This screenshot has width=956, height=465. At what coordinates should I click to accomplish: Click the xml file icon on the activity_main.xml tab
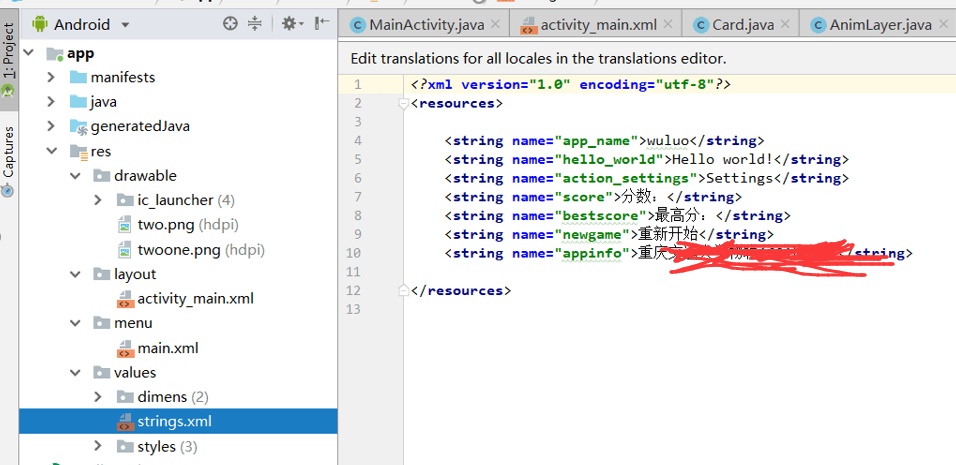(528, 26)
